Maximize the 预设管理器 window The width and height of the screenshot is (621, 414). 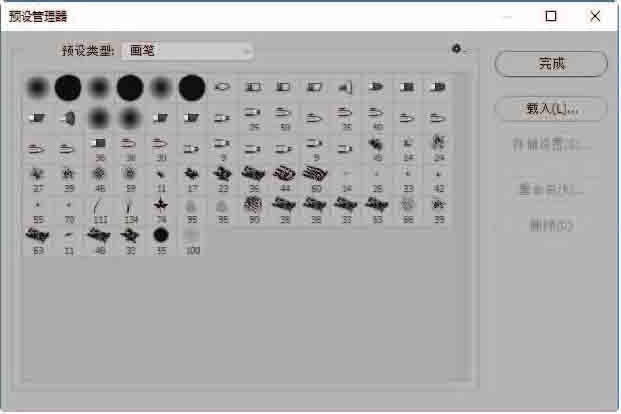click(551, 16)
